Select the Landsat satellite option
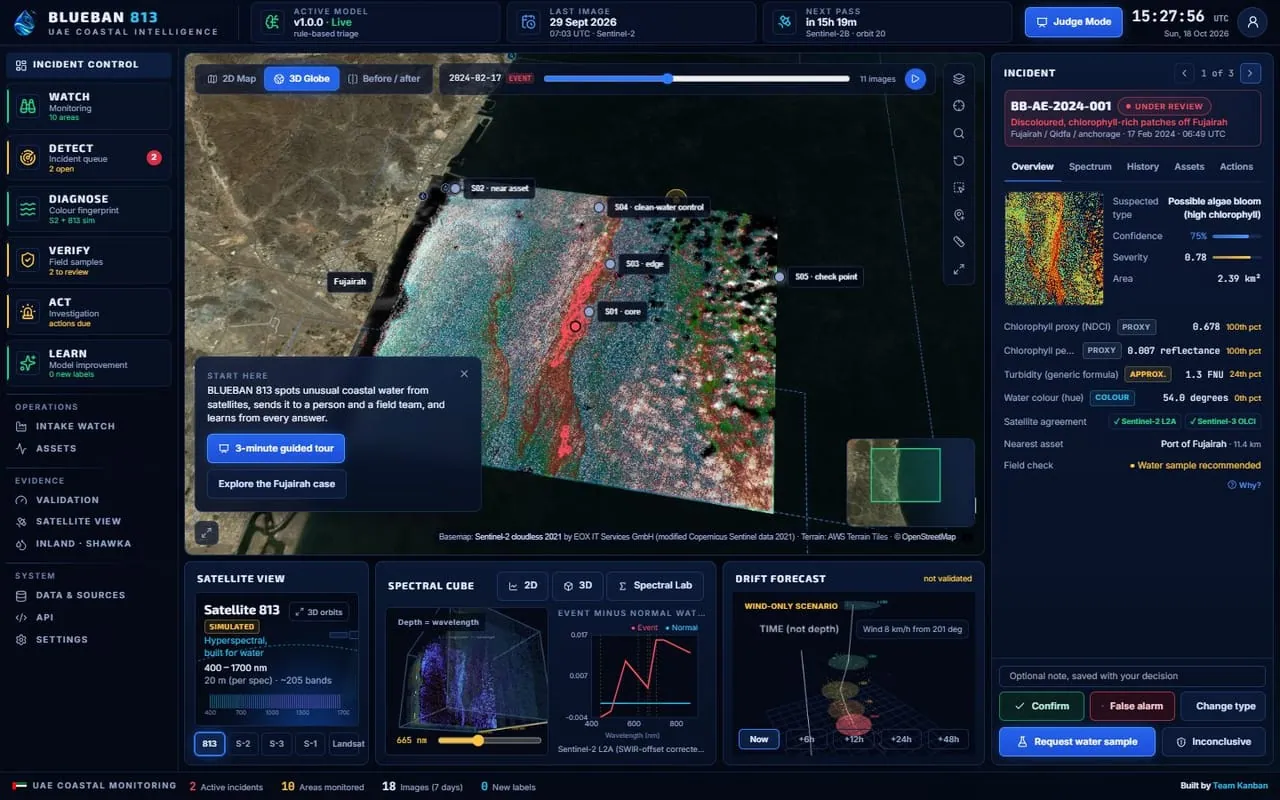This screenshot has height=800, width=1280. (x=348, y=743)
